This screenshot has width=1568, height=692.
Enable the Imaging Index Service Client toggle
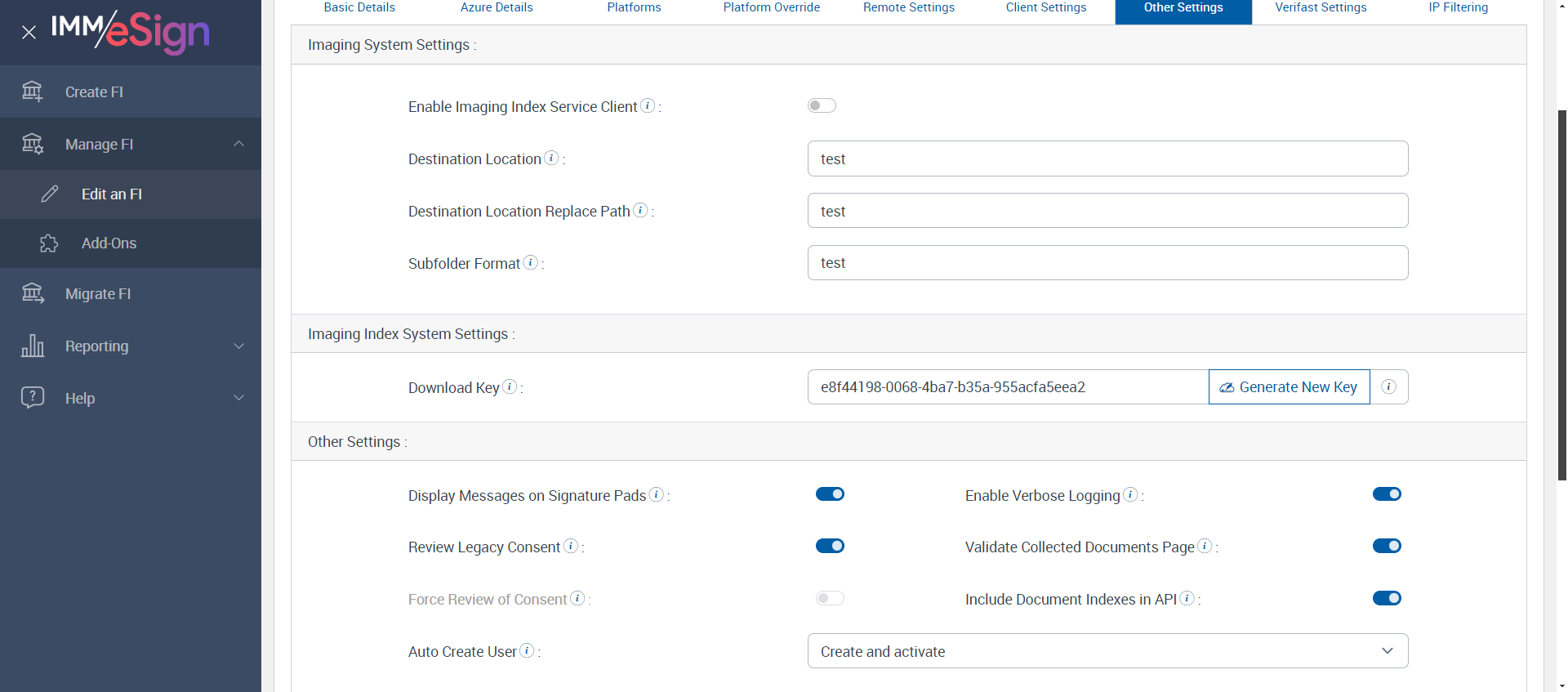point(822,105)
